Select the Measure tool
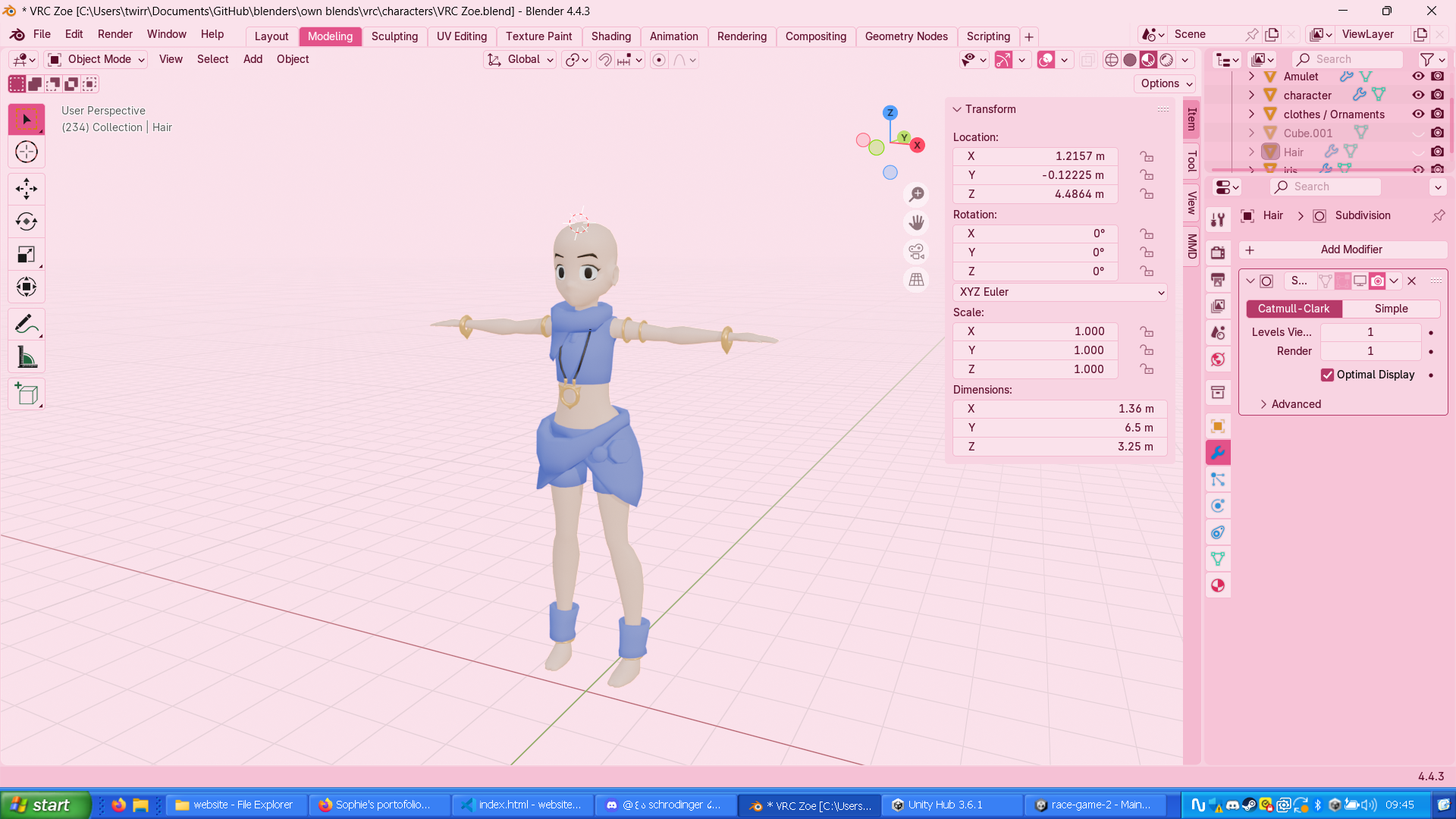Image resolution: width=1456 pixels, height=819 pixels. 27,358
